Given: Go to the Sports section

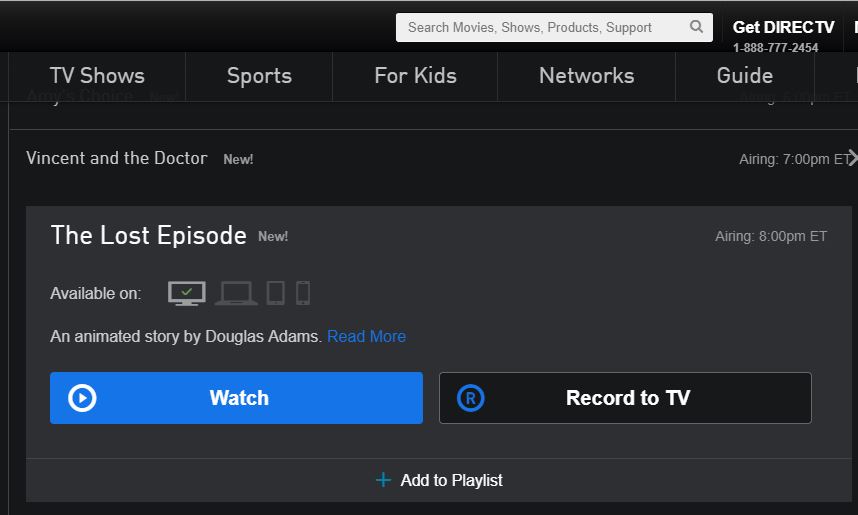Looking at the screenshot, I should 259,76.
